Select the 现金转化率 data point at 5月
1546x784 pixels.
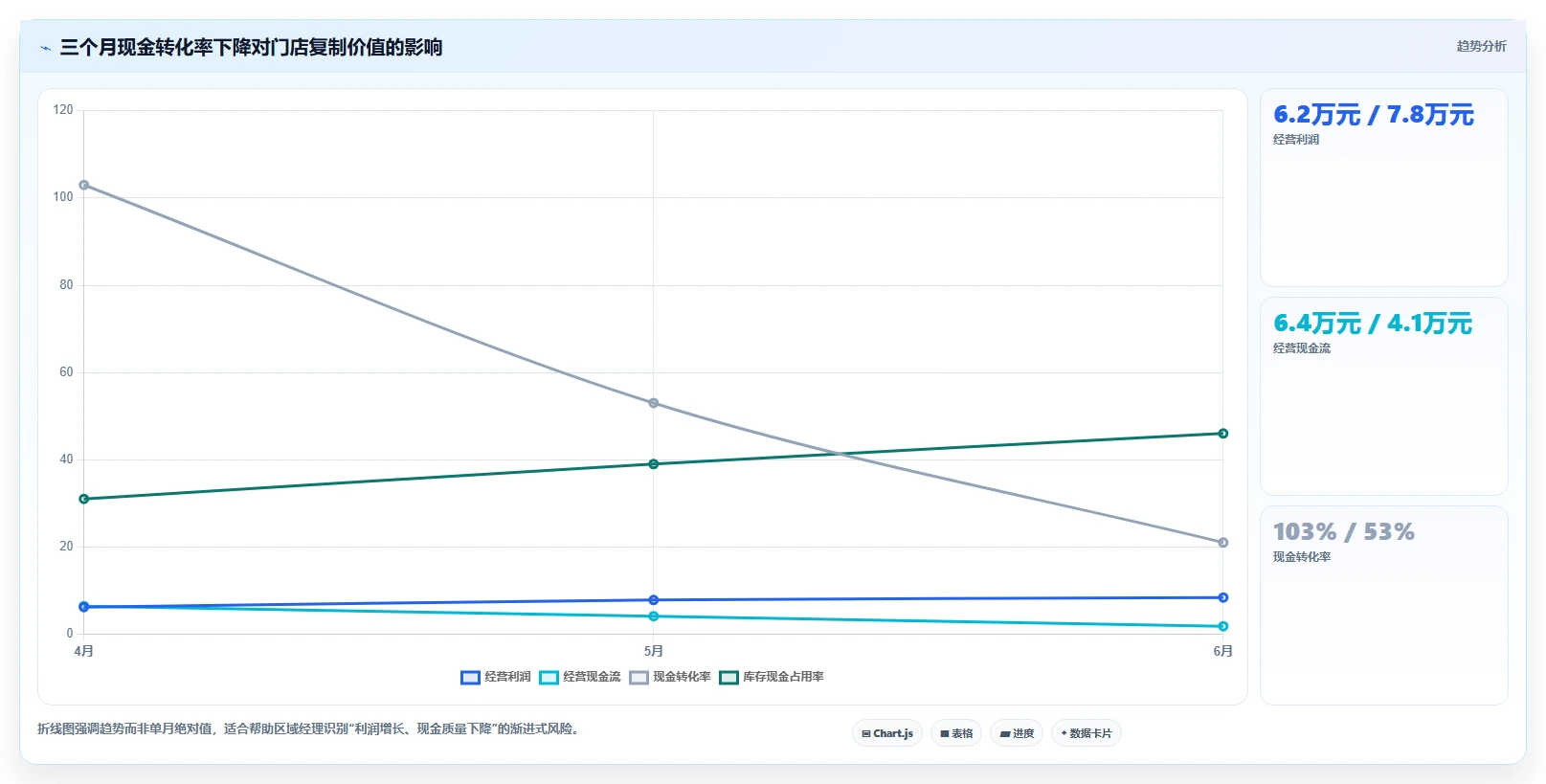tap(654, 403)
